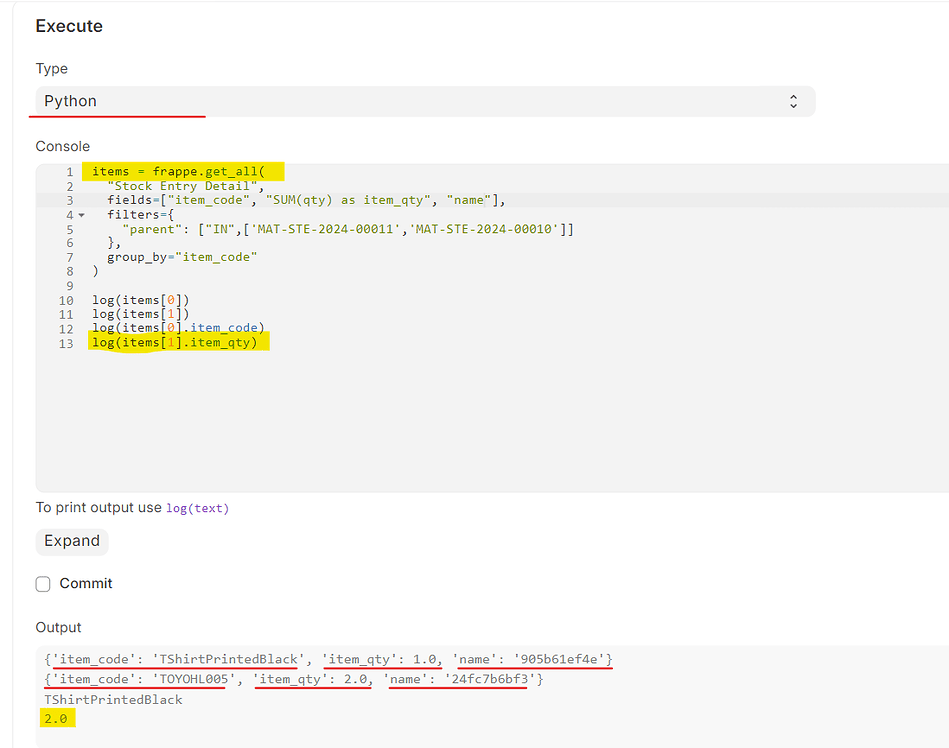
Task: Click line number 1 in the gutter
Action: [x=69, y=171]
